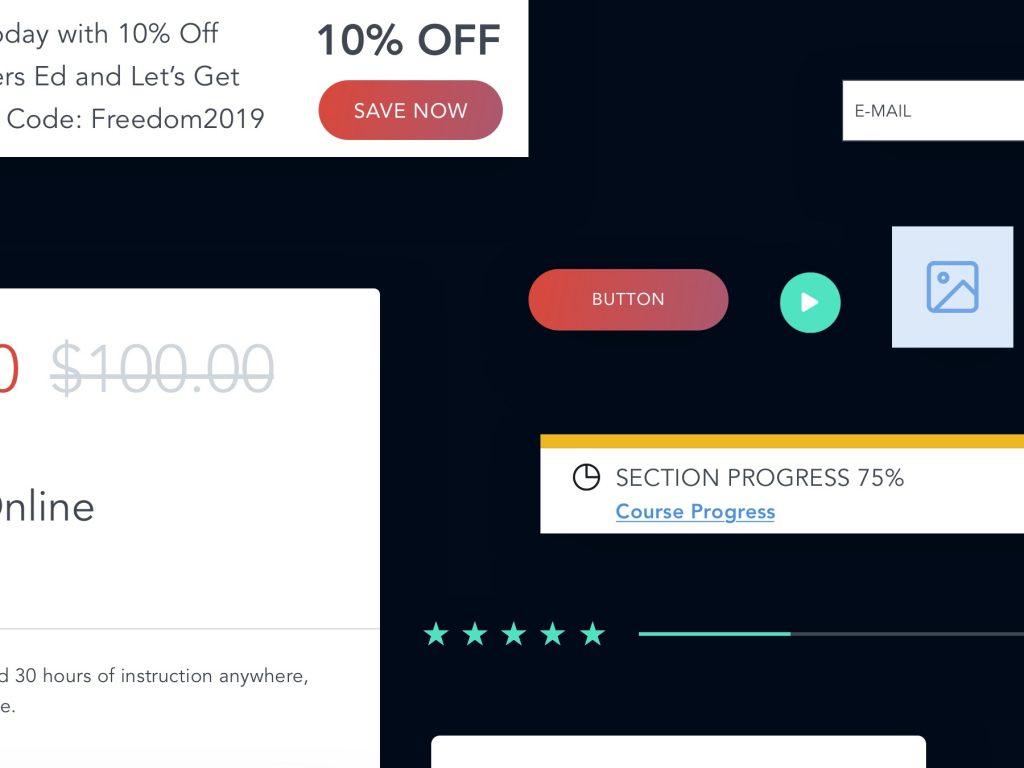Image resolution: width=1024 pixels, height=768 pixels.
Task: Click the yellow bar above Section Progress
Action: [782, 441]
